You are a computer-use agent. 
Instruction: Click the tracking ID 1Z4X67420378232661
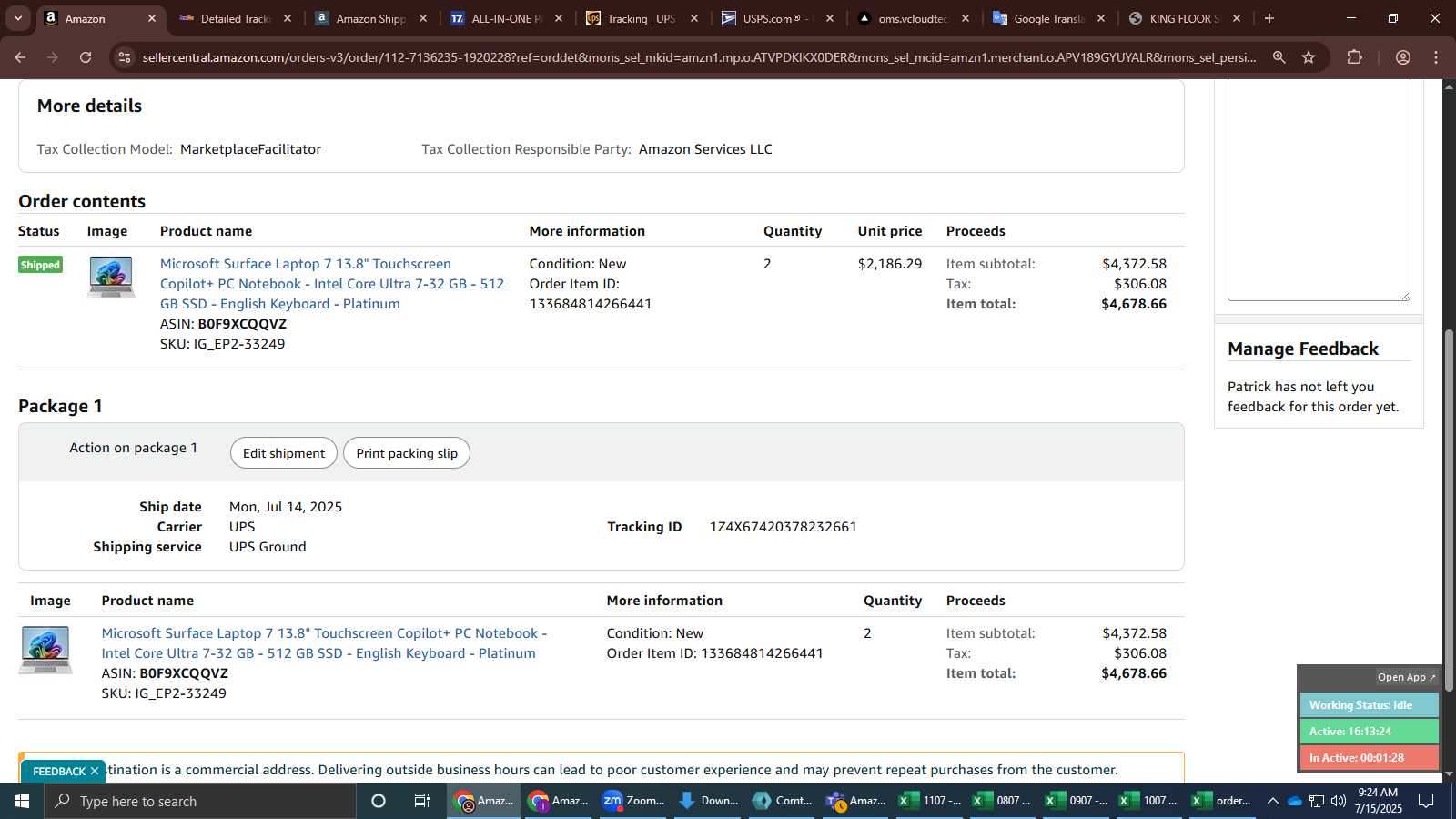[784, 527]
